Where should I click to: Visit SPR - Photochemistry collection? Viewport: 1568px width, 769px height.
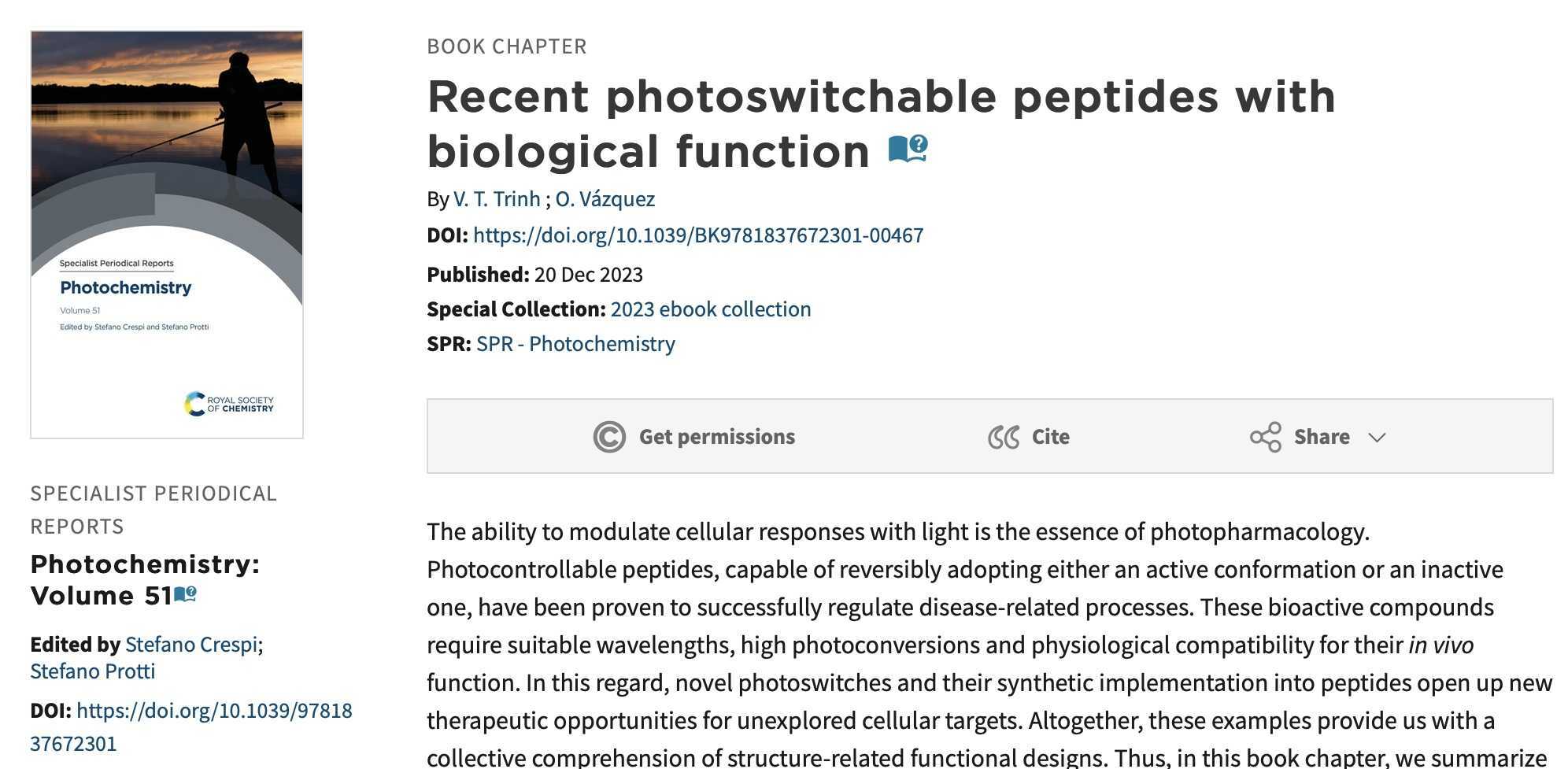coord(575,343)
